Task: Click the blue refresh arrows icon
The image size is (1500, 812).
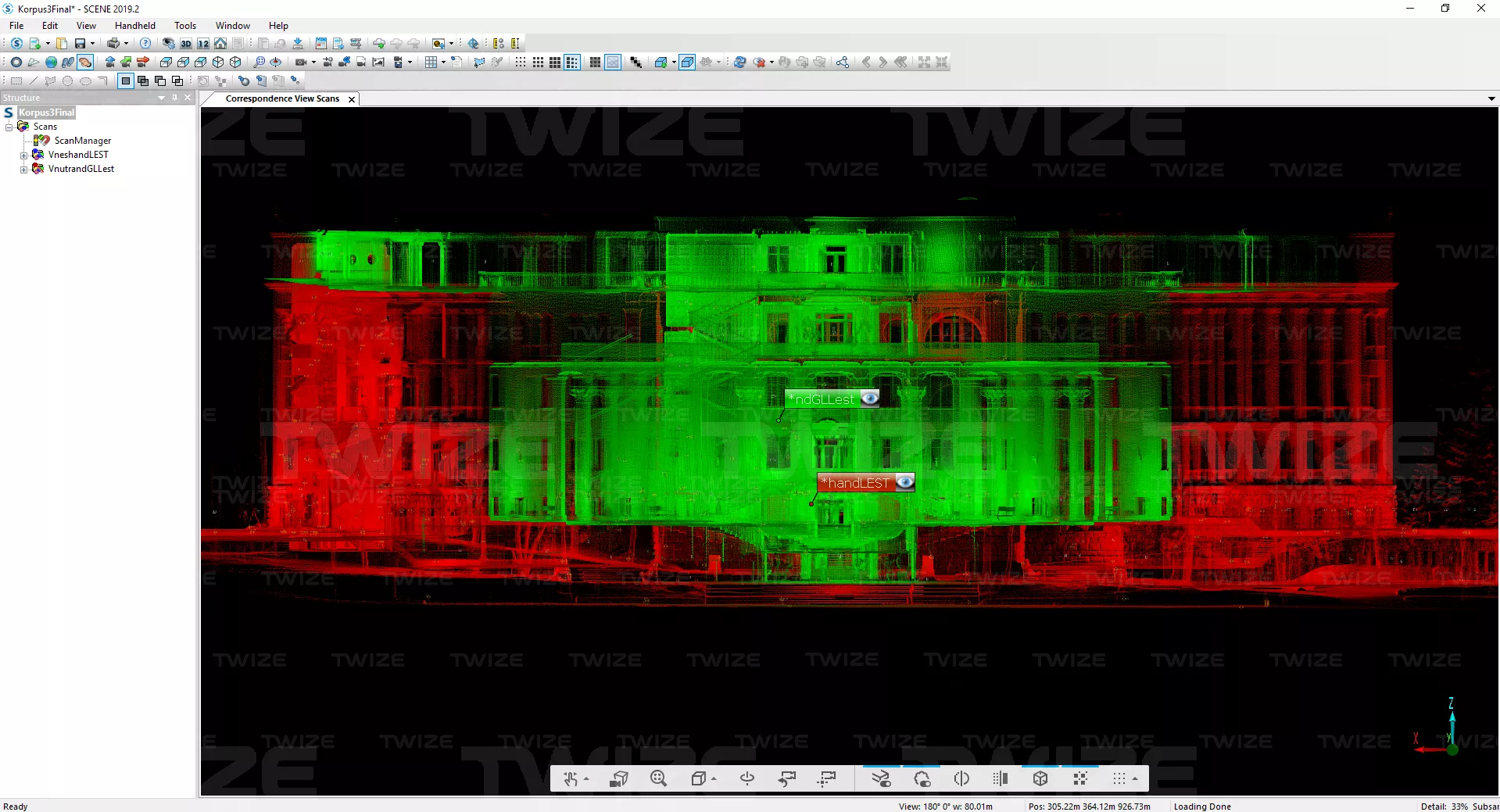Action: pos(739,63)
